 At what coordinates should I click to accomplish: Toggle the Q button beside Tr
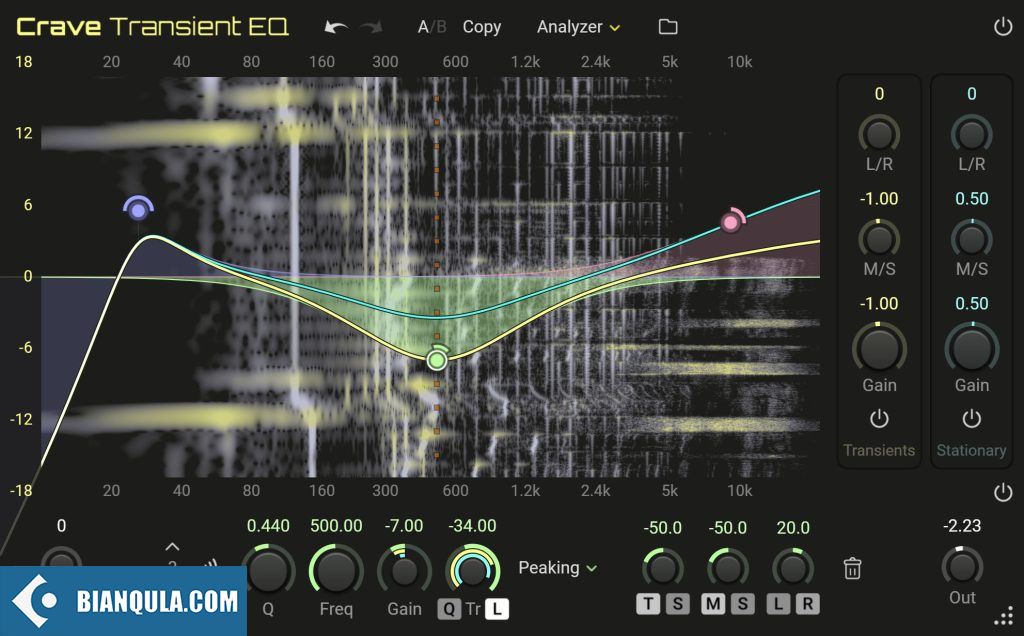click(449, 609)
